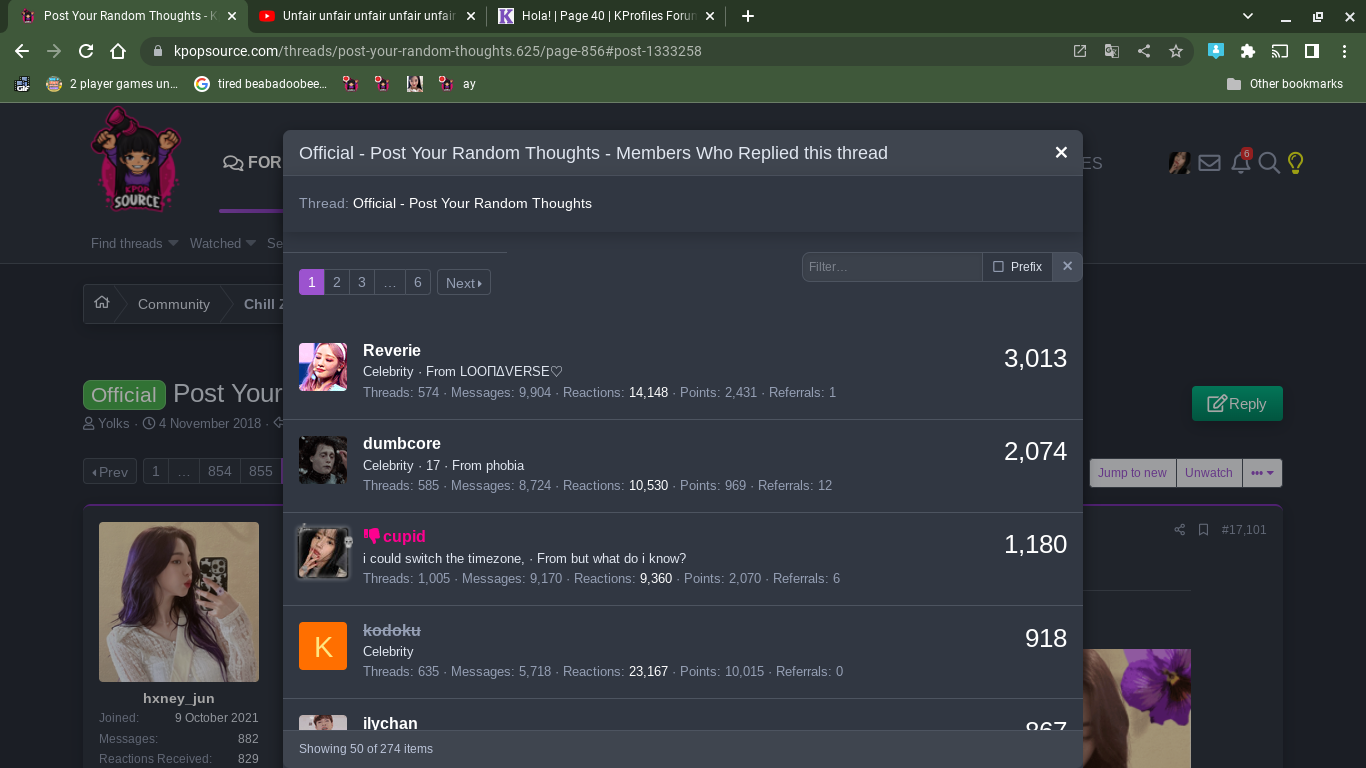The width and height of the screenshot is (1366, 768).
Task: Toggle the light bulb theme switch
Action: point(1296,162)
